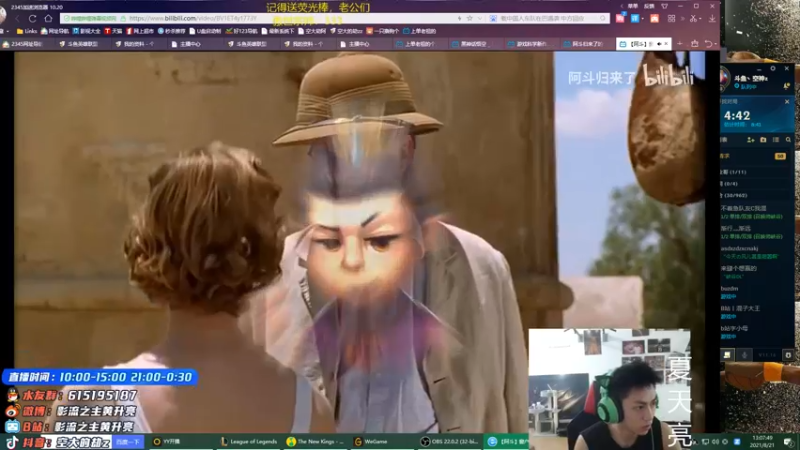Add a friend in League client
This screenshot has height=450, width=800.
(751, 140)
